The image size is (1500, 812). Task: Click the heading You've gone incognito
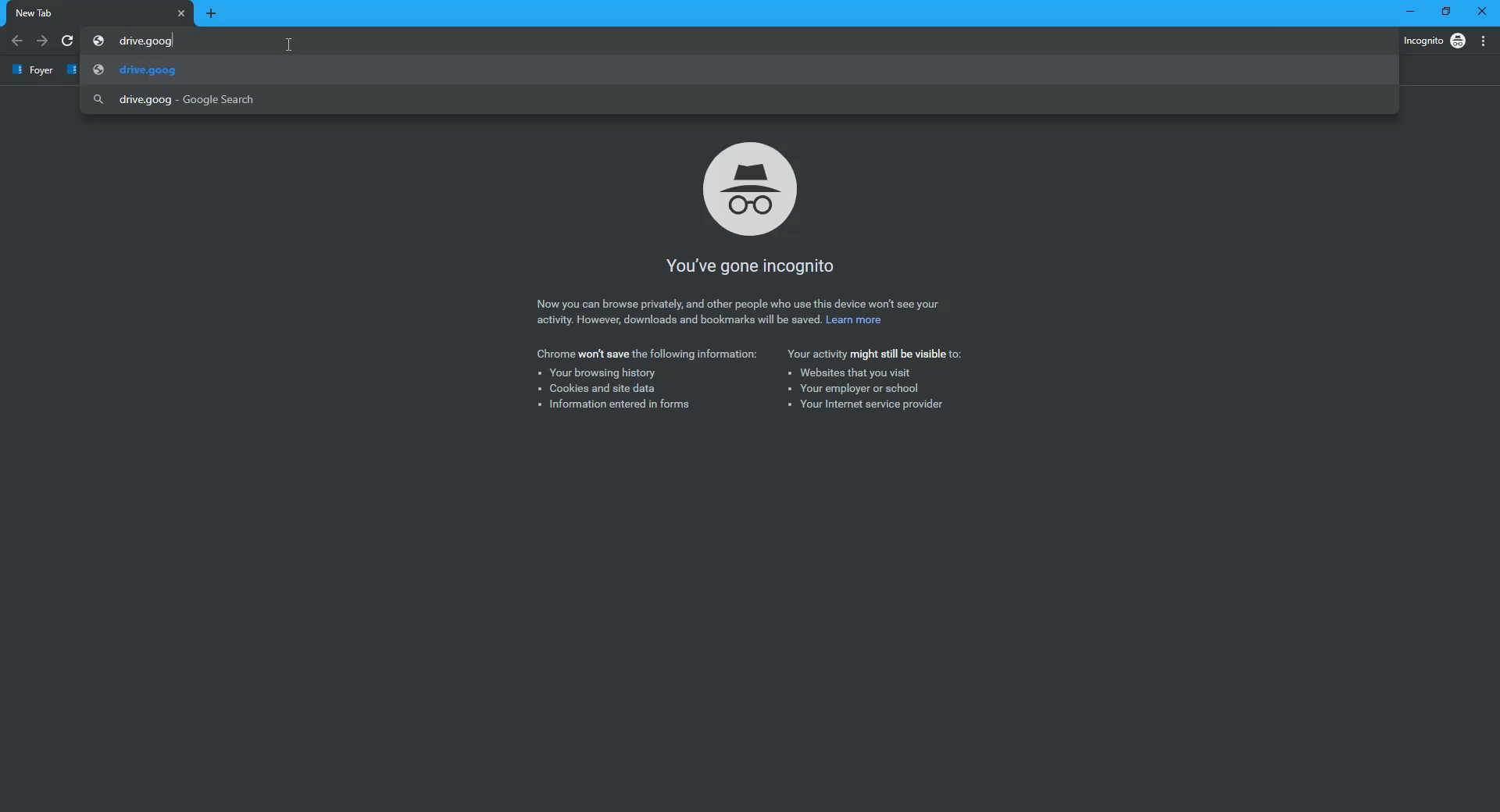(750, 266)
